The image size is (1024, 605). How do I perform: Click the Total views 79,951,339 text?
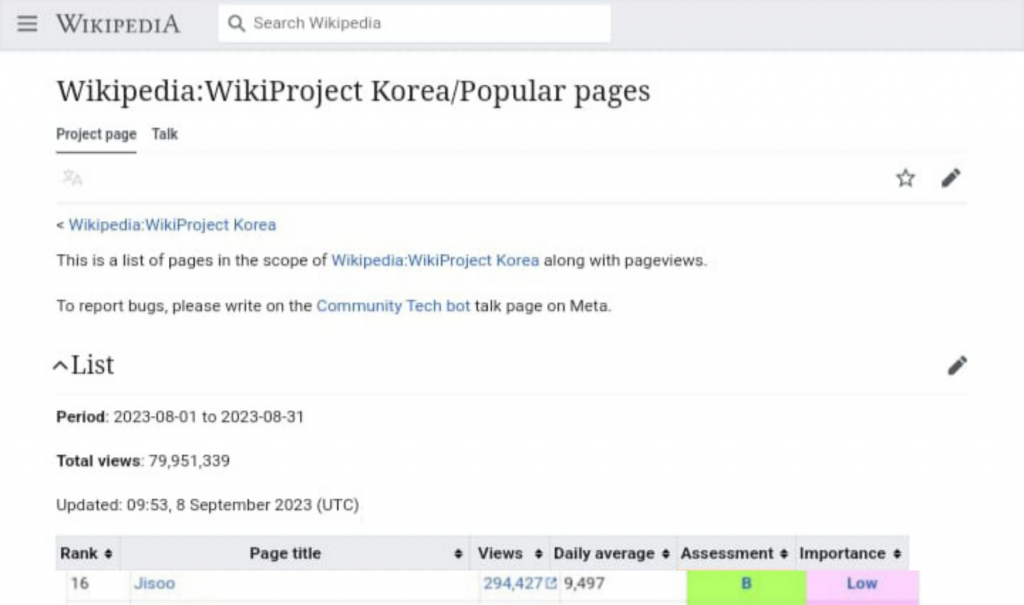click(143, 461)
